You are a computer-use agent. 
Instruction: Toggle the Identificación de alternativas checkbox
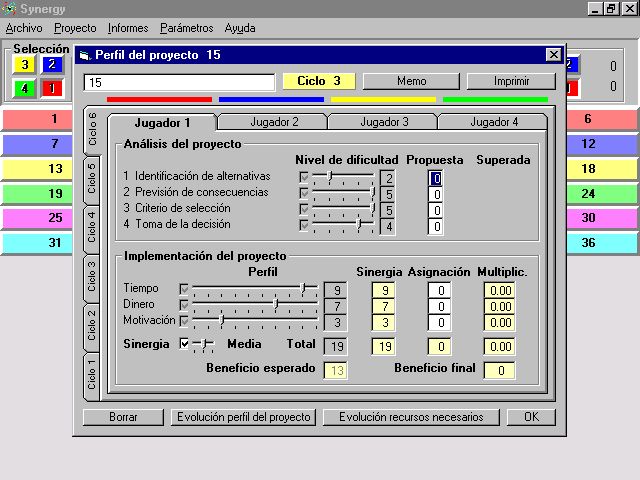(305, 177)
